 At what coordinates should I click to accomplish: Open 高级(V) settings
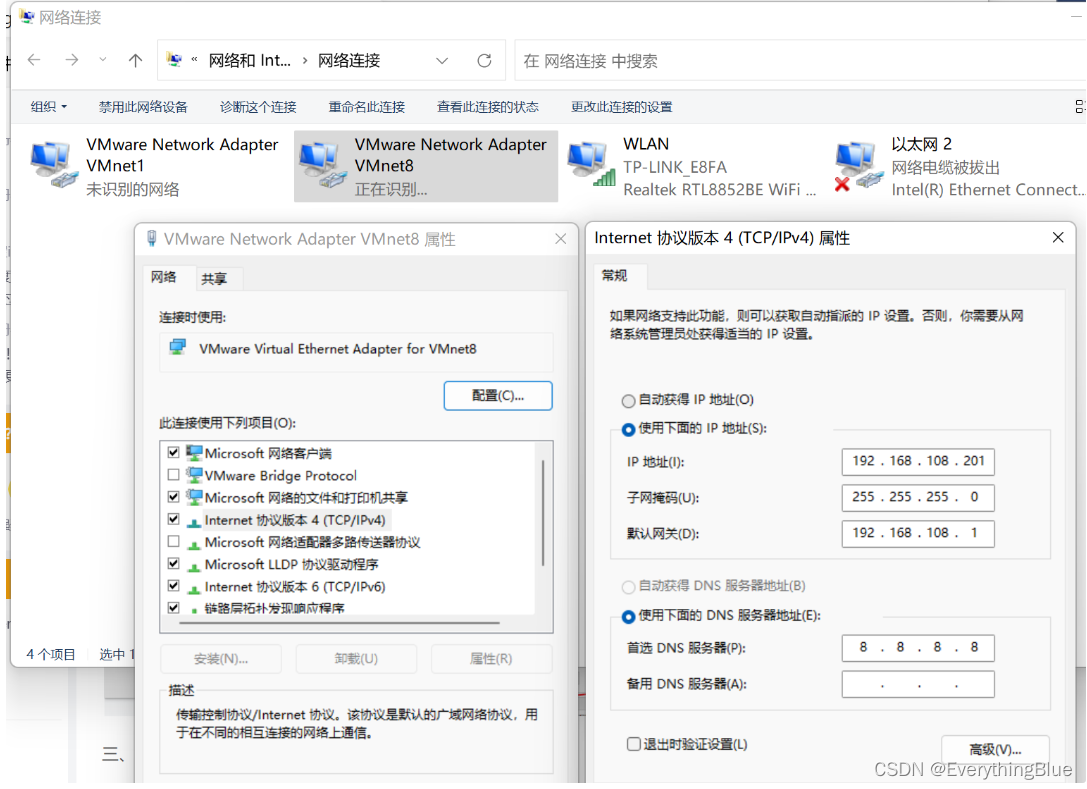tap(994, 749)
